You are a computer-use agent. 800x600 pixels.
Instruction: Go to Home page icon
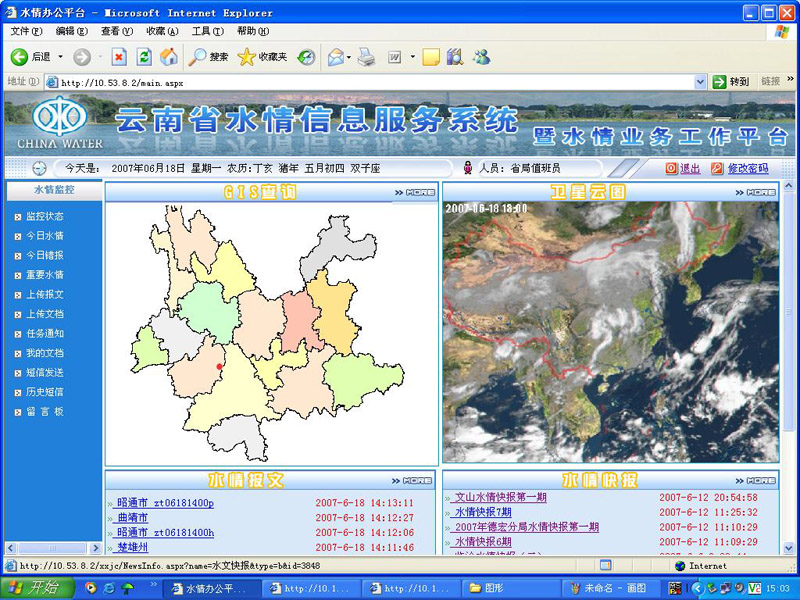pos(169,57)
